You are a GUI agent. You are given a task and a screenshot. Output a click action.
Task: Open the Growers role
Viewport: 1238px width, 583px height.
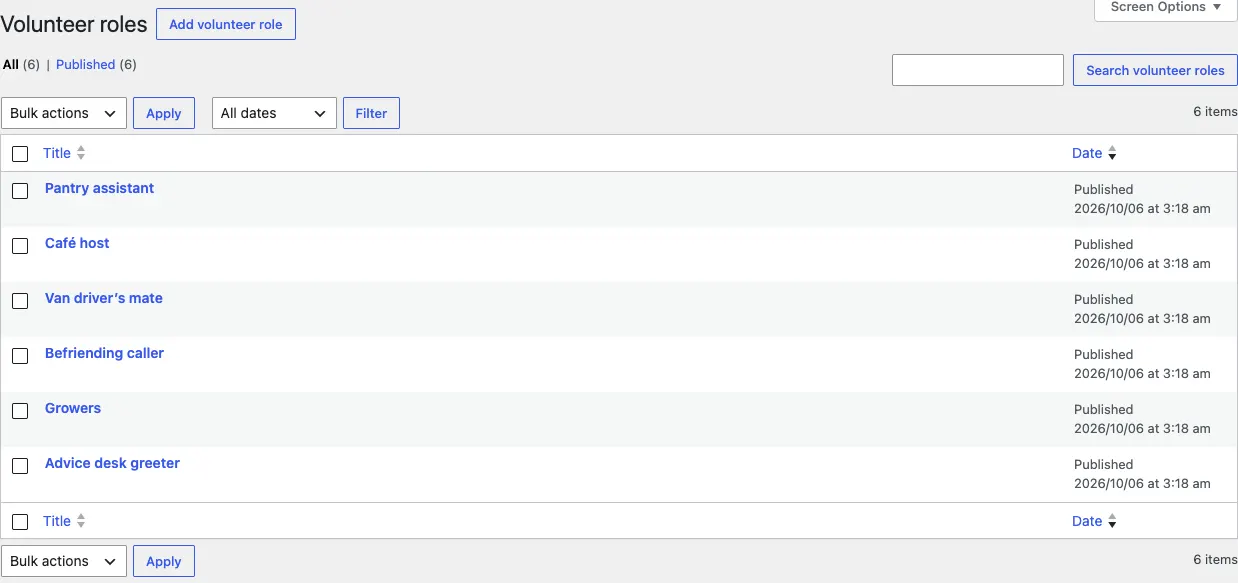[x=73, y=408]
